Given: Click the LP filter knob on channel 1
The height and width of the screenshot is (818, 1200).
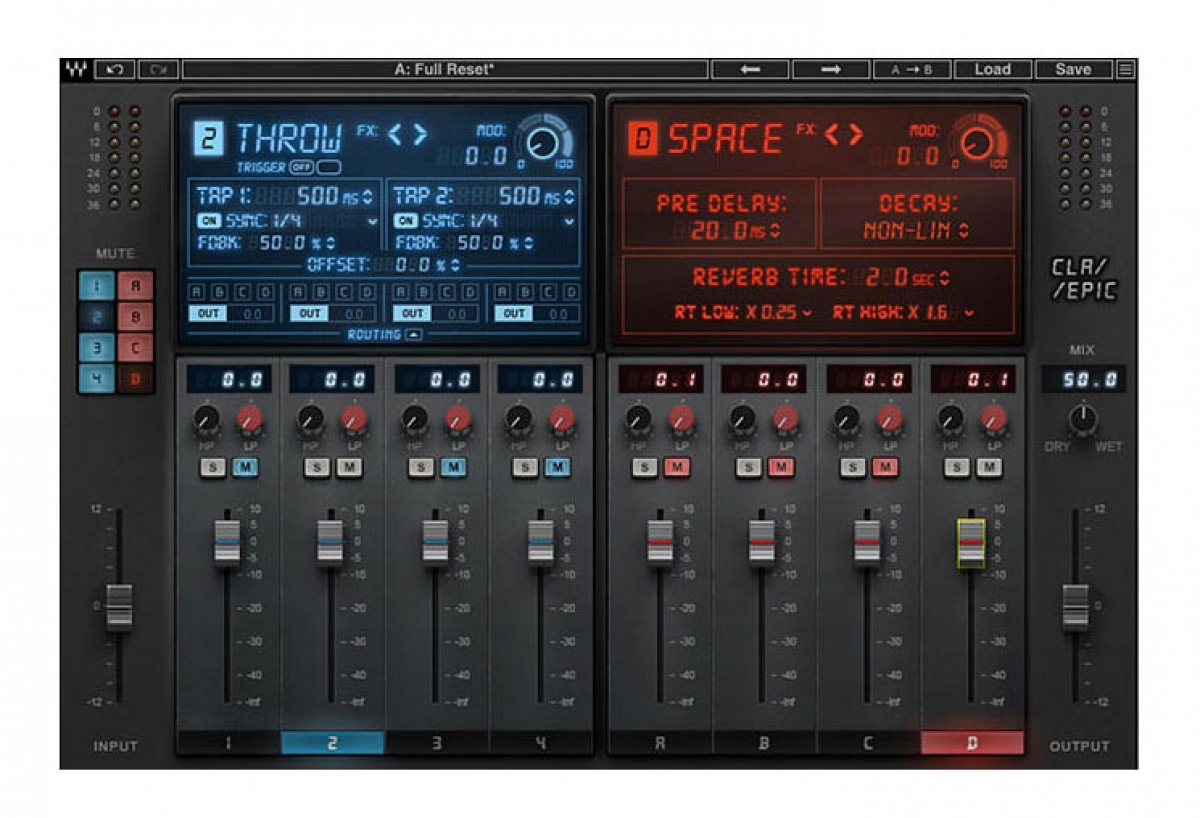Looking at the screenshot, I should coord(250,419).
